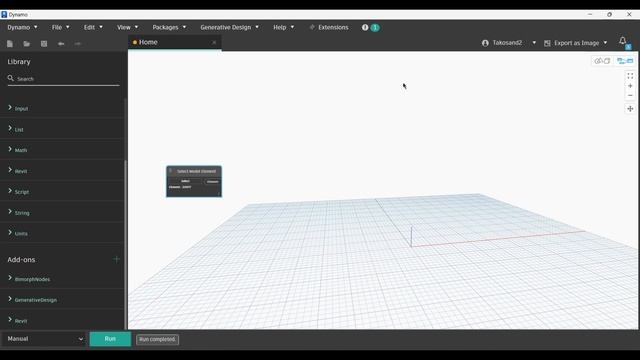Open the Extensions menu item

click(x=333, y=27)
